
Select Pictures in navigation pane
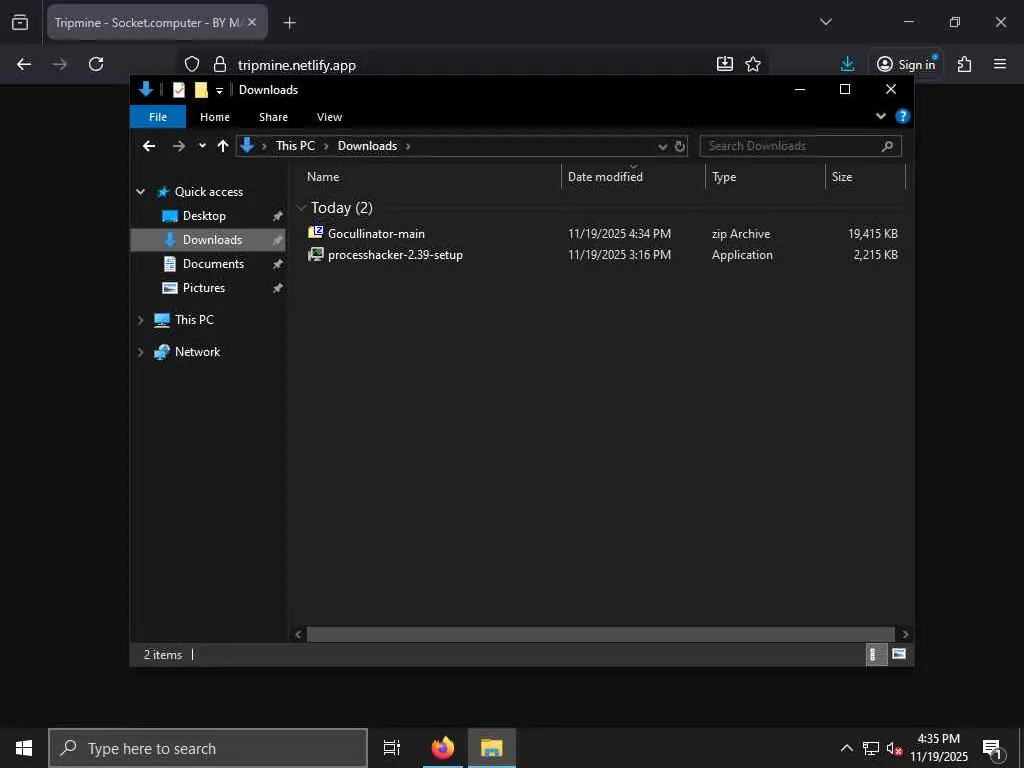[x=204, y=287]
